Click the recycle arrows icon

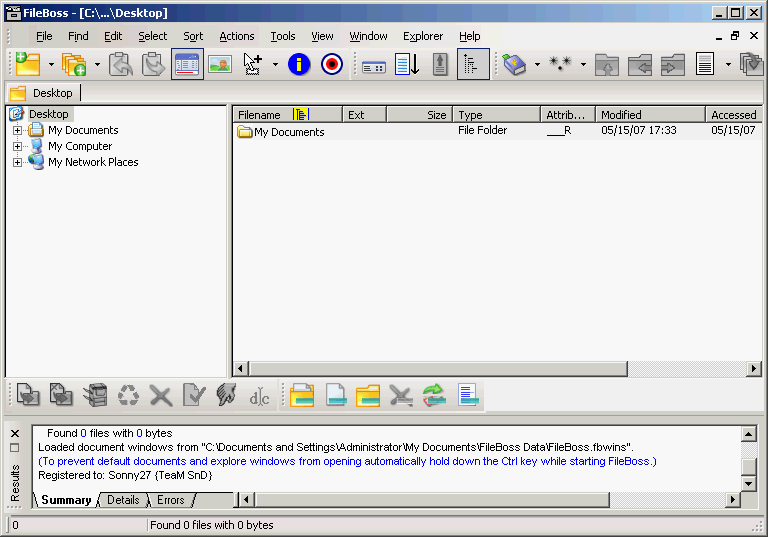pyautogui.click(x=128, y=394)
